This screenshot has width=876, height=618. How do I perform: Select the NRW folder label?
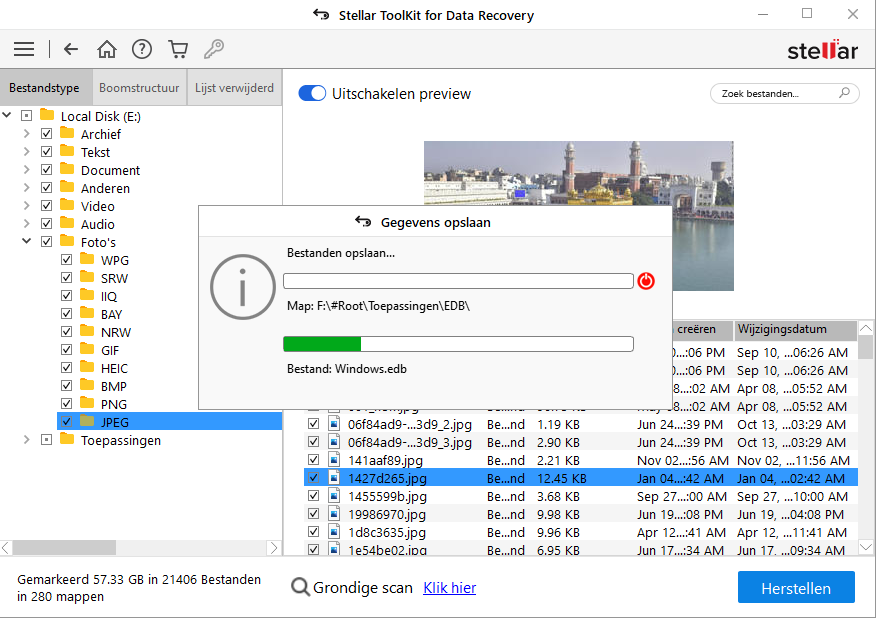[x=116, y=332]
